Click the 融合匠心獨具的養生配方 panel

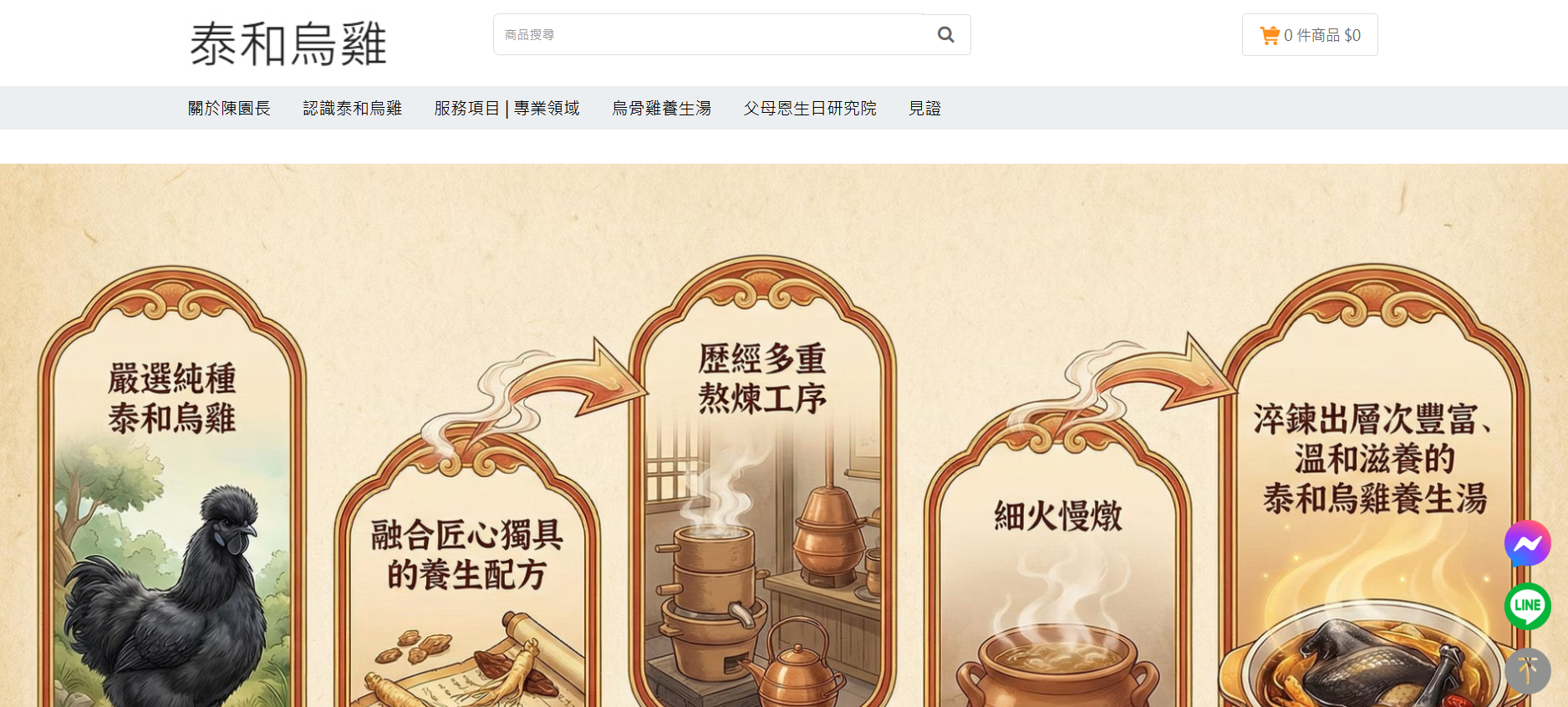(466, 570)
